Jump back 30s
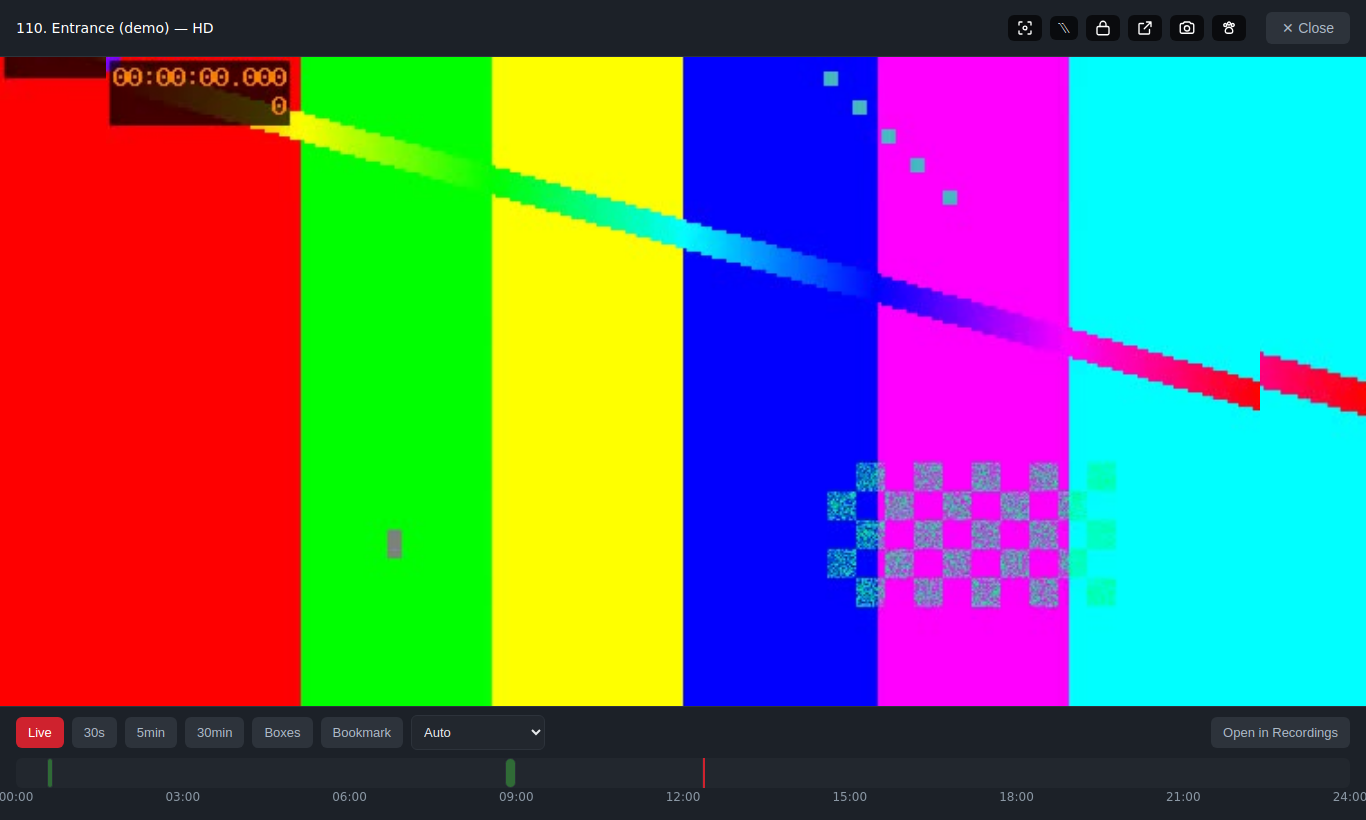This screenshot has height=820, width=1366. pyautogui.click(x=94, y=732)
